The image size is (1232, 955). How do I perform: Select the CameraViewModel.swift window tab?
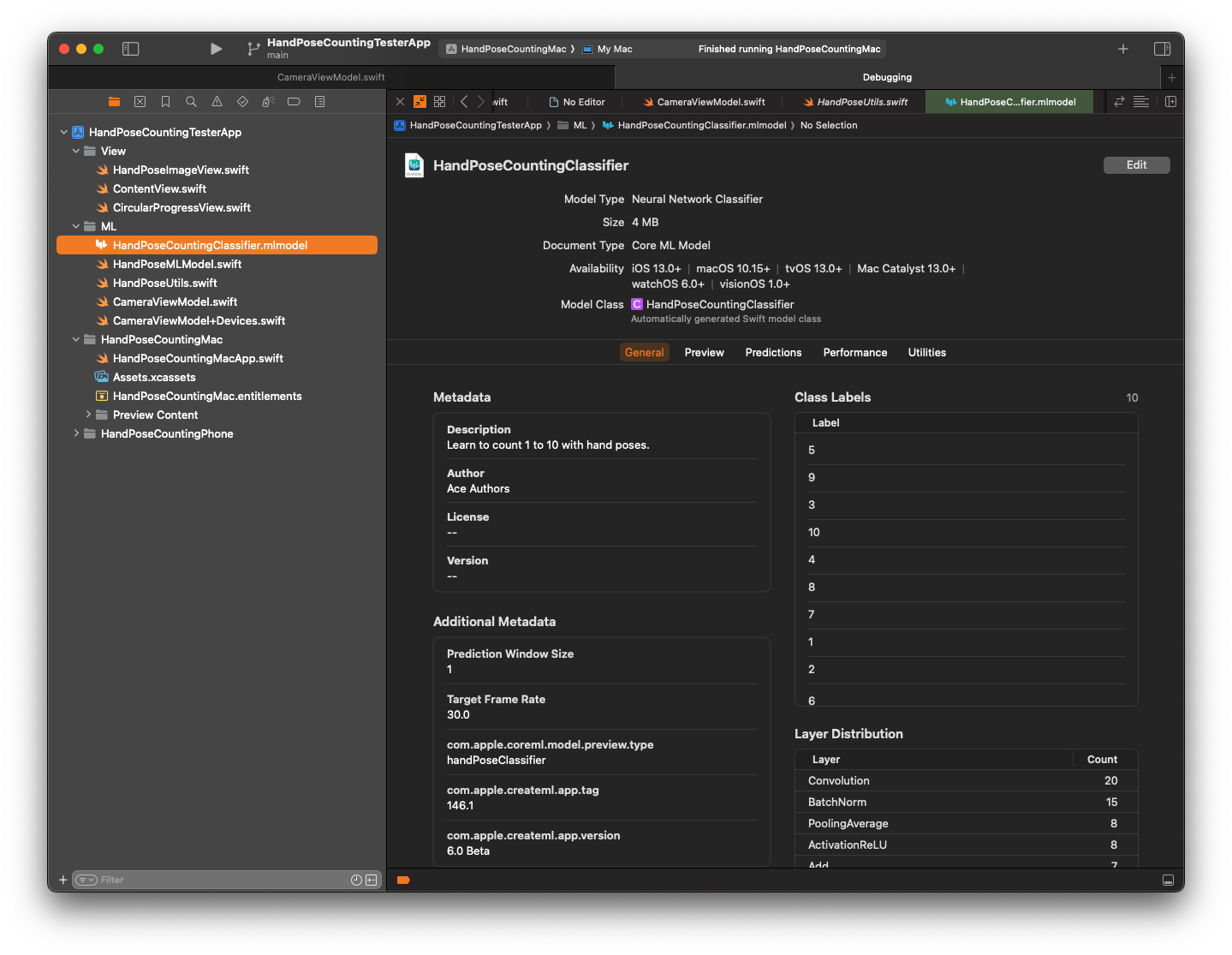[331, 77]
